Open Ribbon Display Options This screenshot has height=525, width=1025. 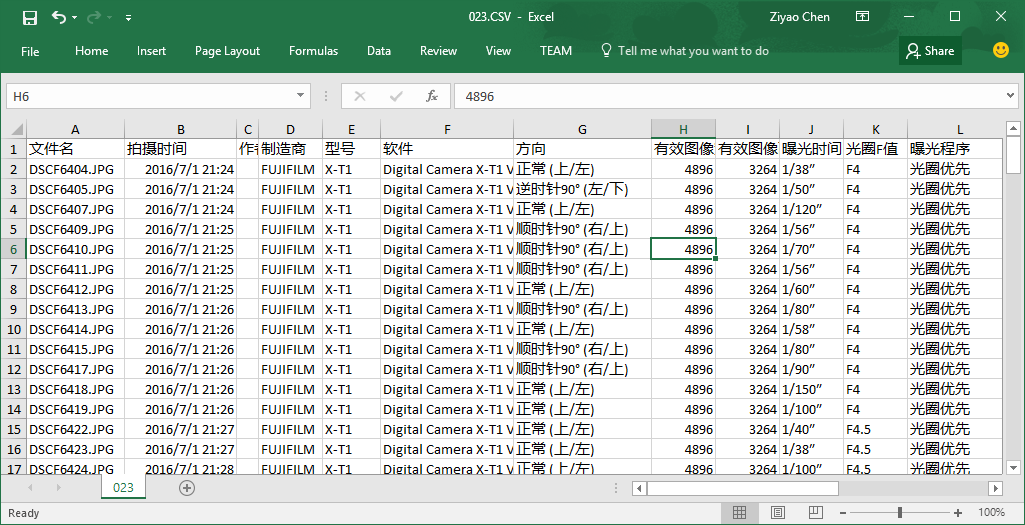[x=862, y=16]
